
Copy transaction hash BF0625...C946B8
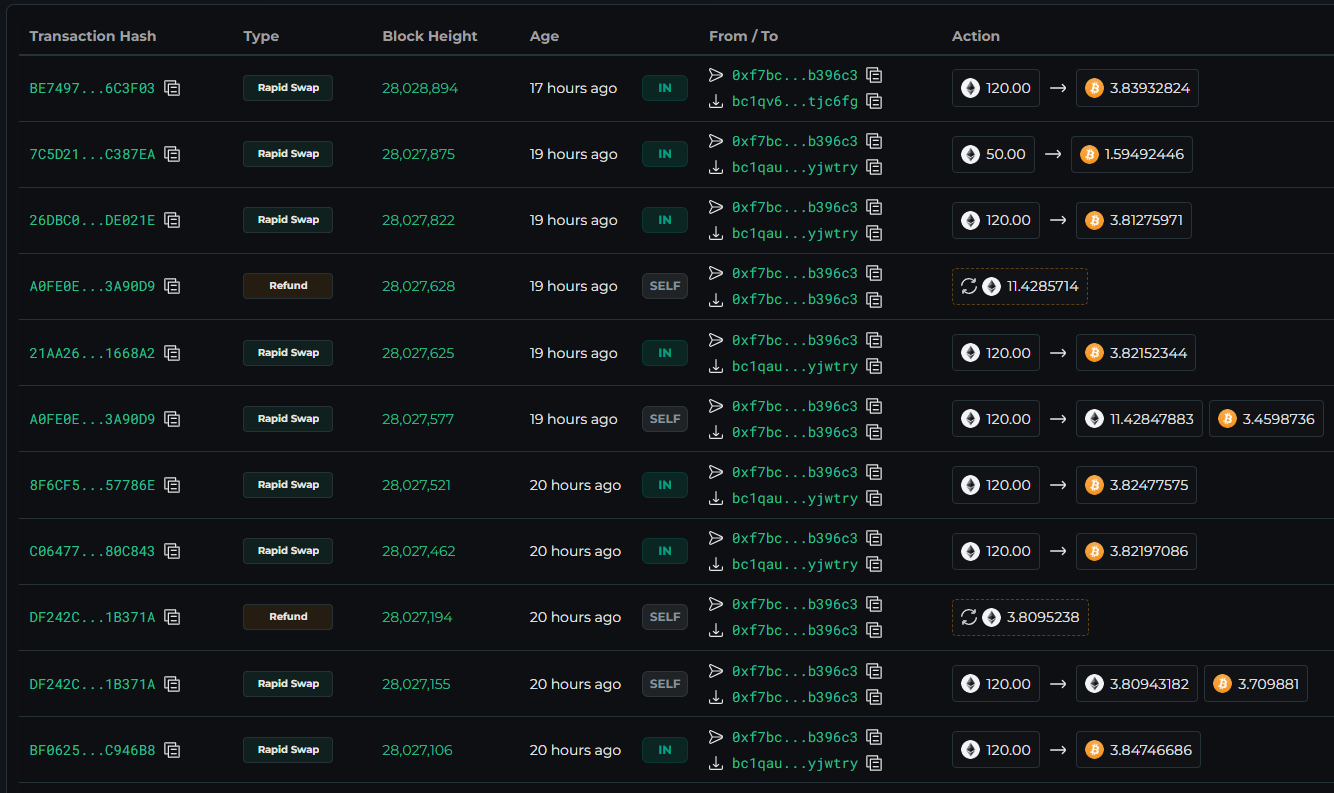click(x=172, y=750)
